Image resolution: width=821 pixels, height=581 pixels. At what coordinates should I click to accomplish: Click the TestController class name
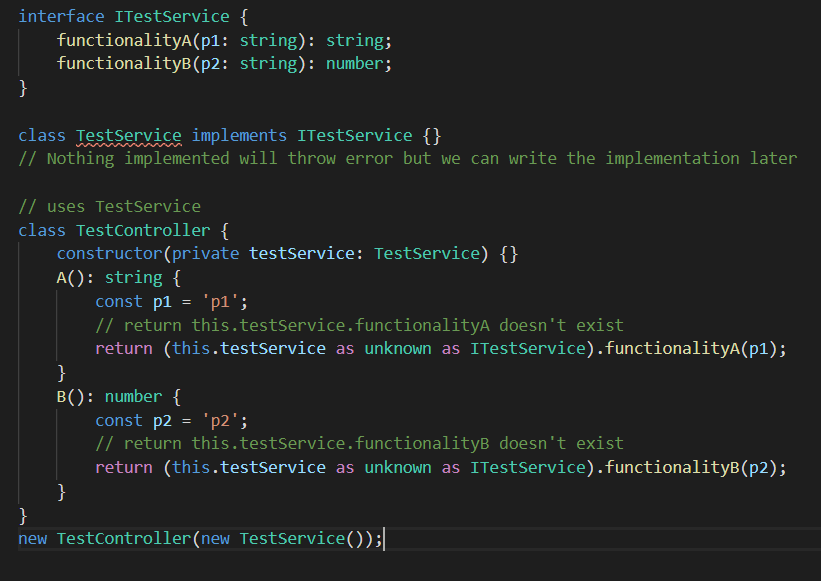pyautogui.click(x=142, y=229)
